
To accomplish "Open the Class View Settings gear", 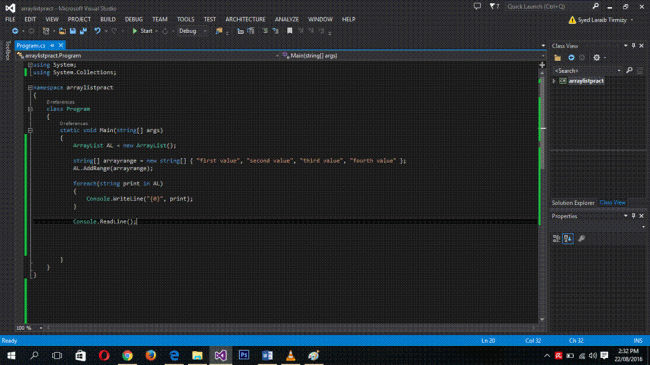I will 597,58.
